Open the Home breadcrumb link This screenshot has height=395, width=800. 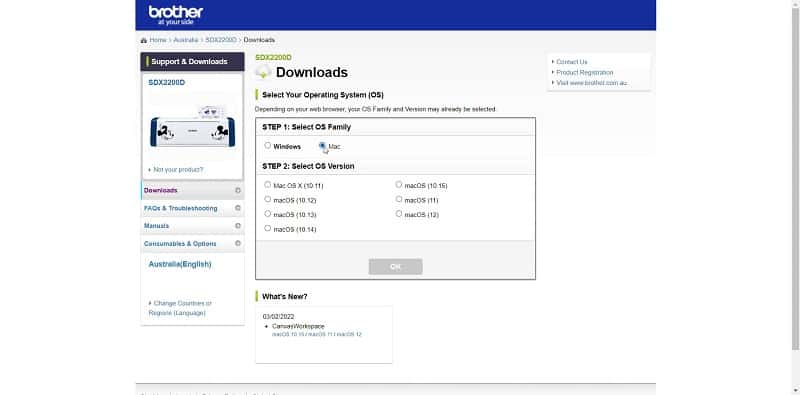coord(158,40)
